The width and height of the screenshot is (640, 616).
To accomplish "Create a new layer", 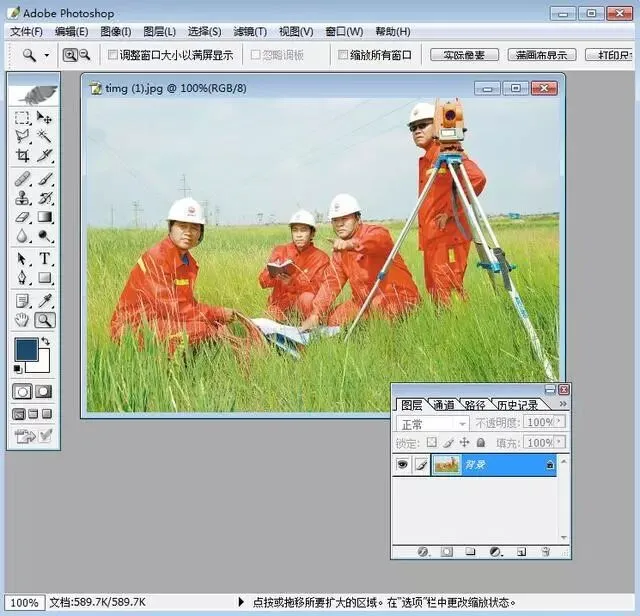I will 521,552.
